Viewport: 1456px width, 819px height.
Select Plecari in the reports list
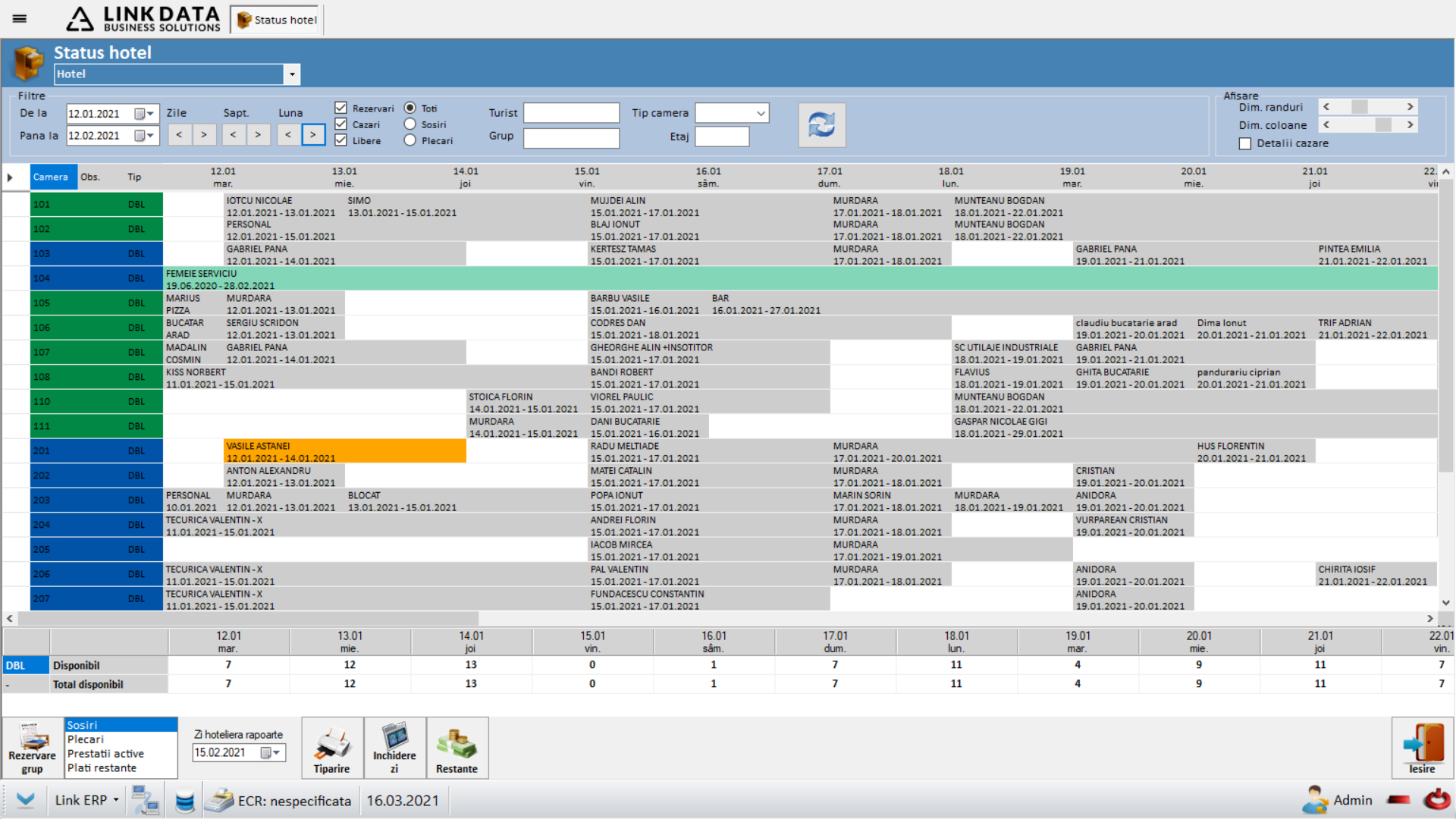click(x=121, y=739)
